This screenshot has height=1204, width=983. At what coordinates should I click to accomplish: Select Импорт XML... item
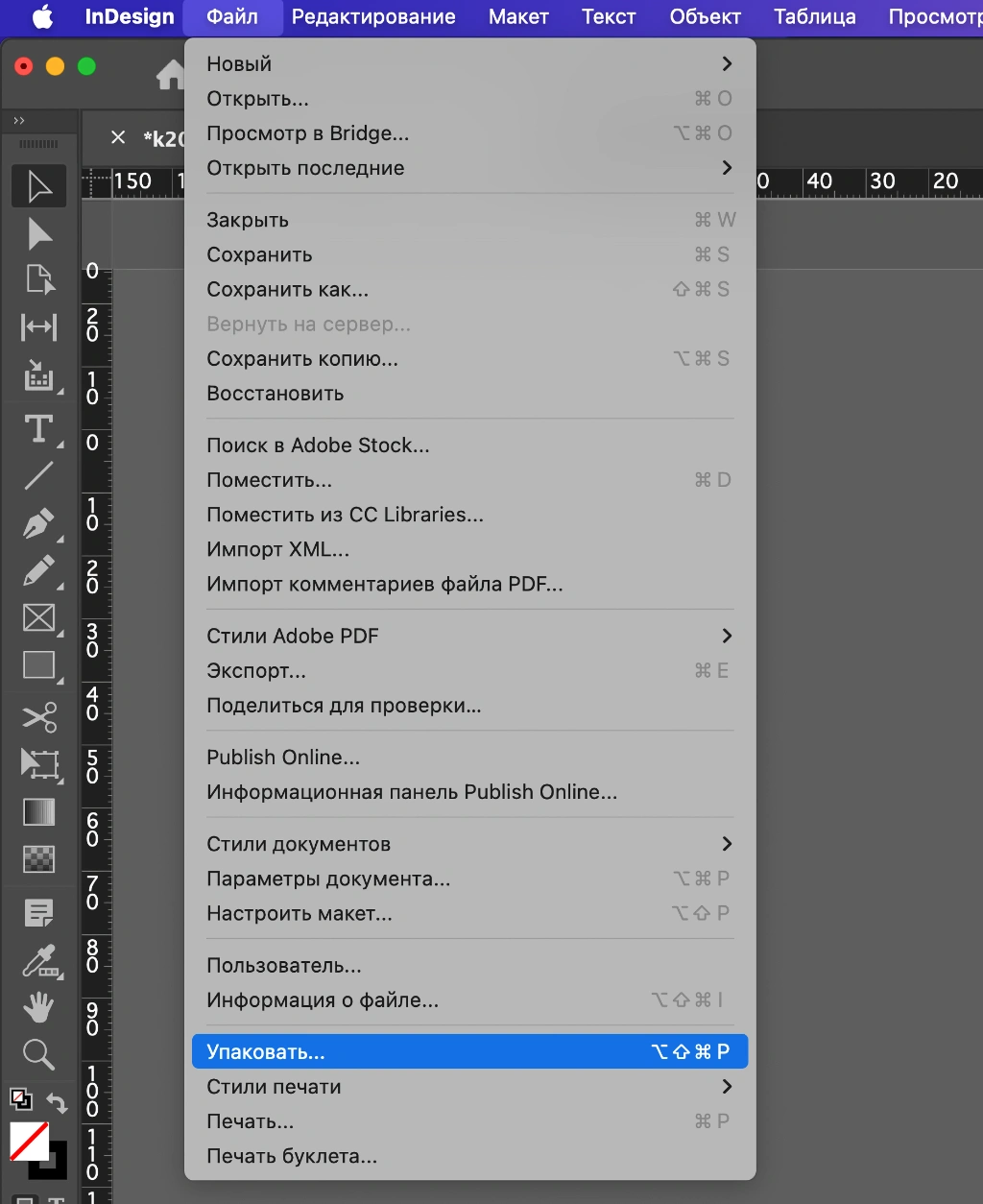pyautogui.click(x=470, y=549)
